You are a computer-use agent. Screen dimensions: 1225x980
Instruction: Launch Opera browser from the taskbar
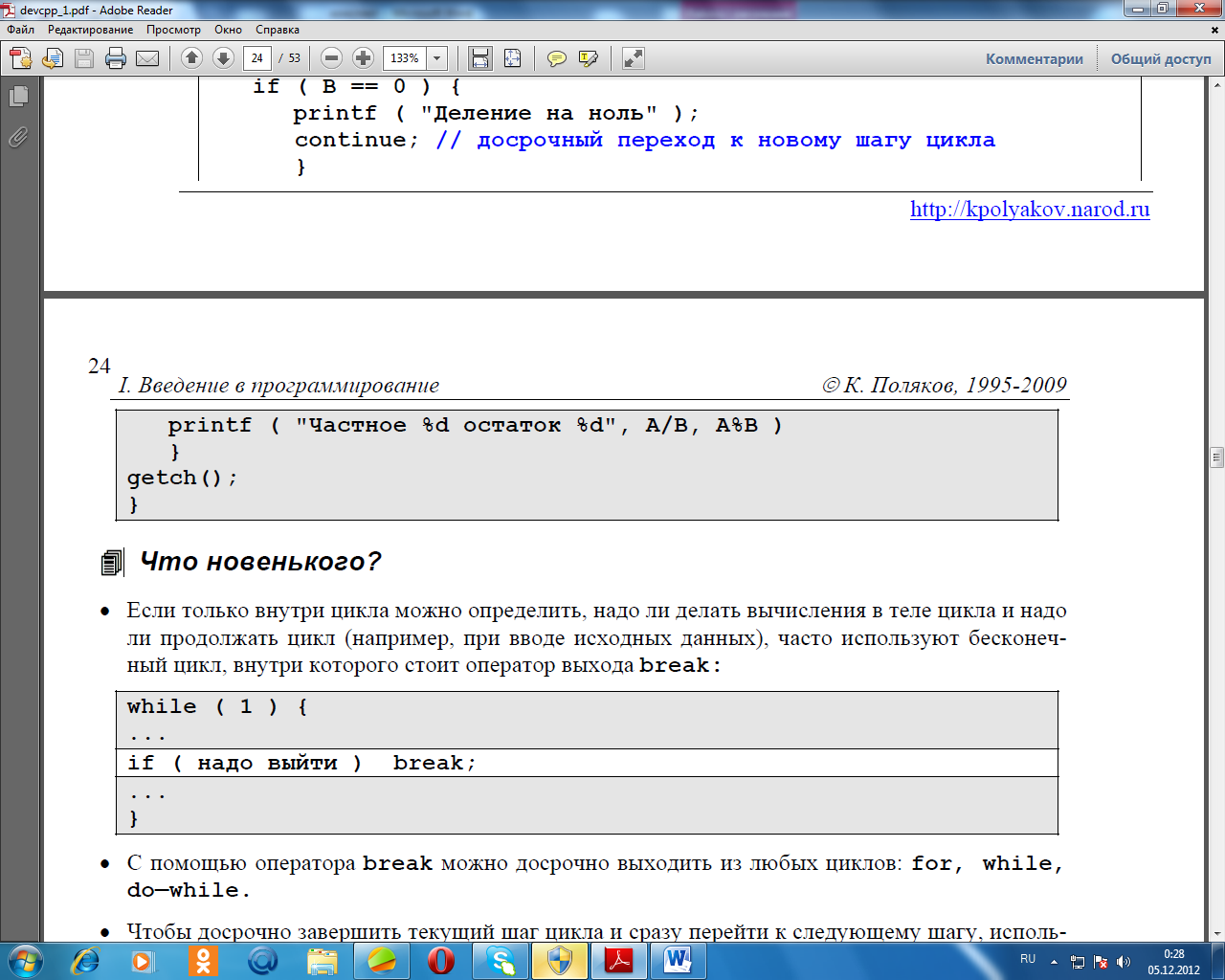441,961
